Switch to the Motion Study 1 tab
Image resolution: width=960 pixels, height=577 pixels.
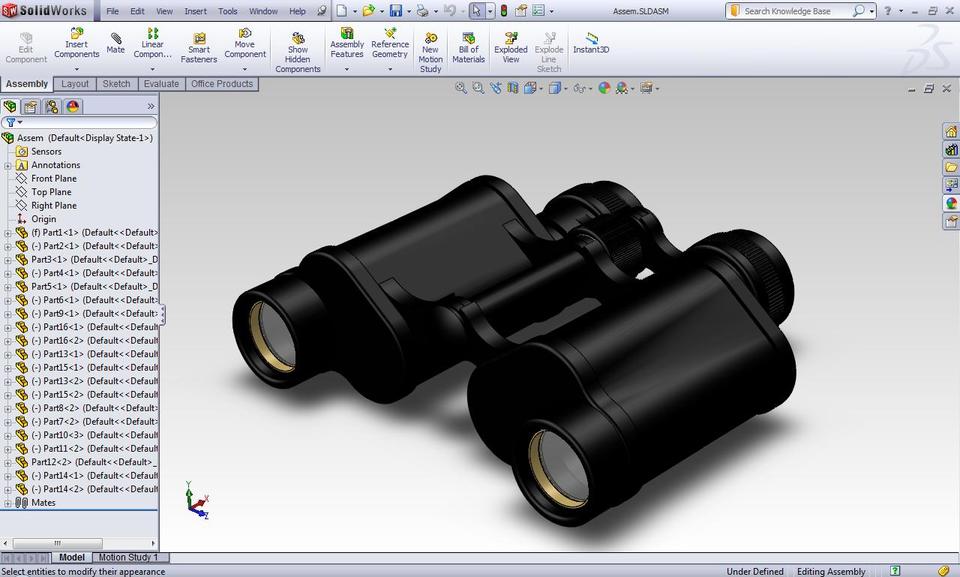click(128, 557)
